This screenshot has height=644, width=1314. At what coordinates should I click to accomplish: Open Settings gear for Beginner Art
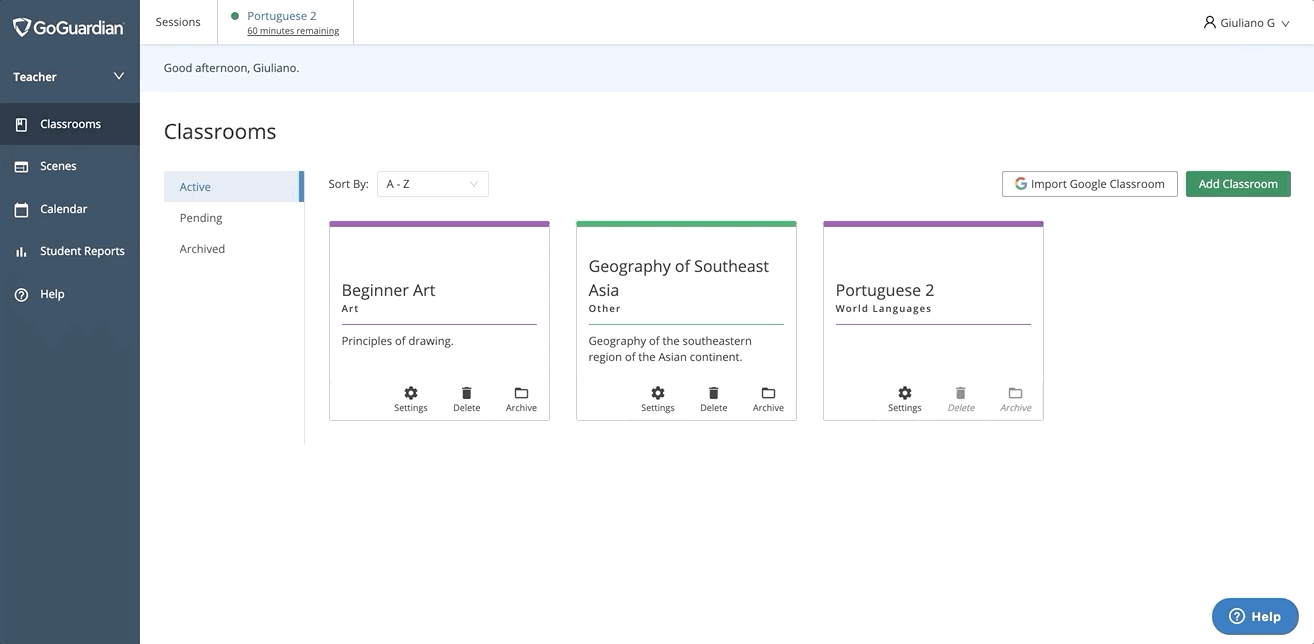pos(411,398)
